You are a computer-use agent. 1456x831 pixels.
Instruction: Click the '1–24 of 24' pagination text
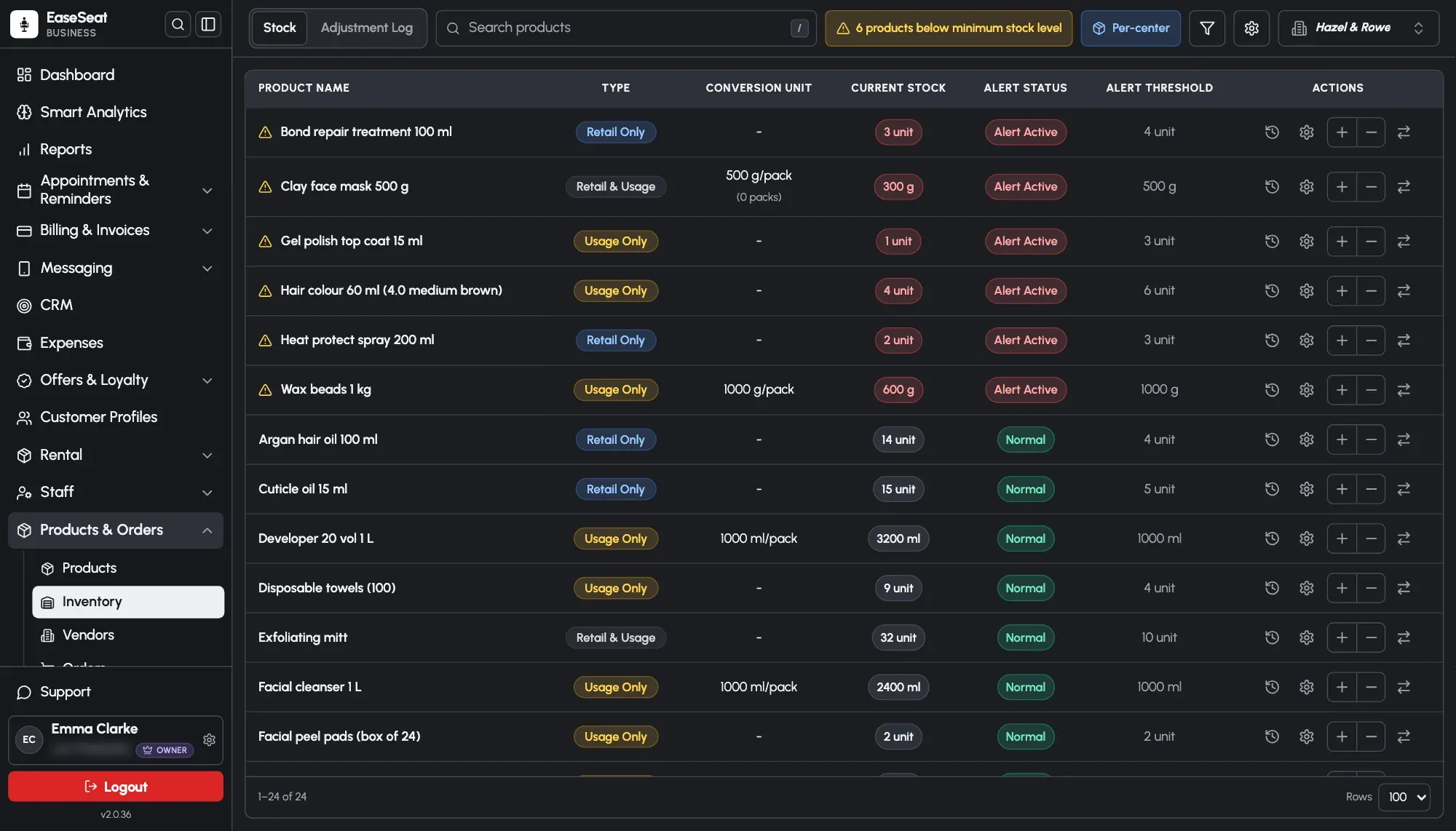coord(282,797)
